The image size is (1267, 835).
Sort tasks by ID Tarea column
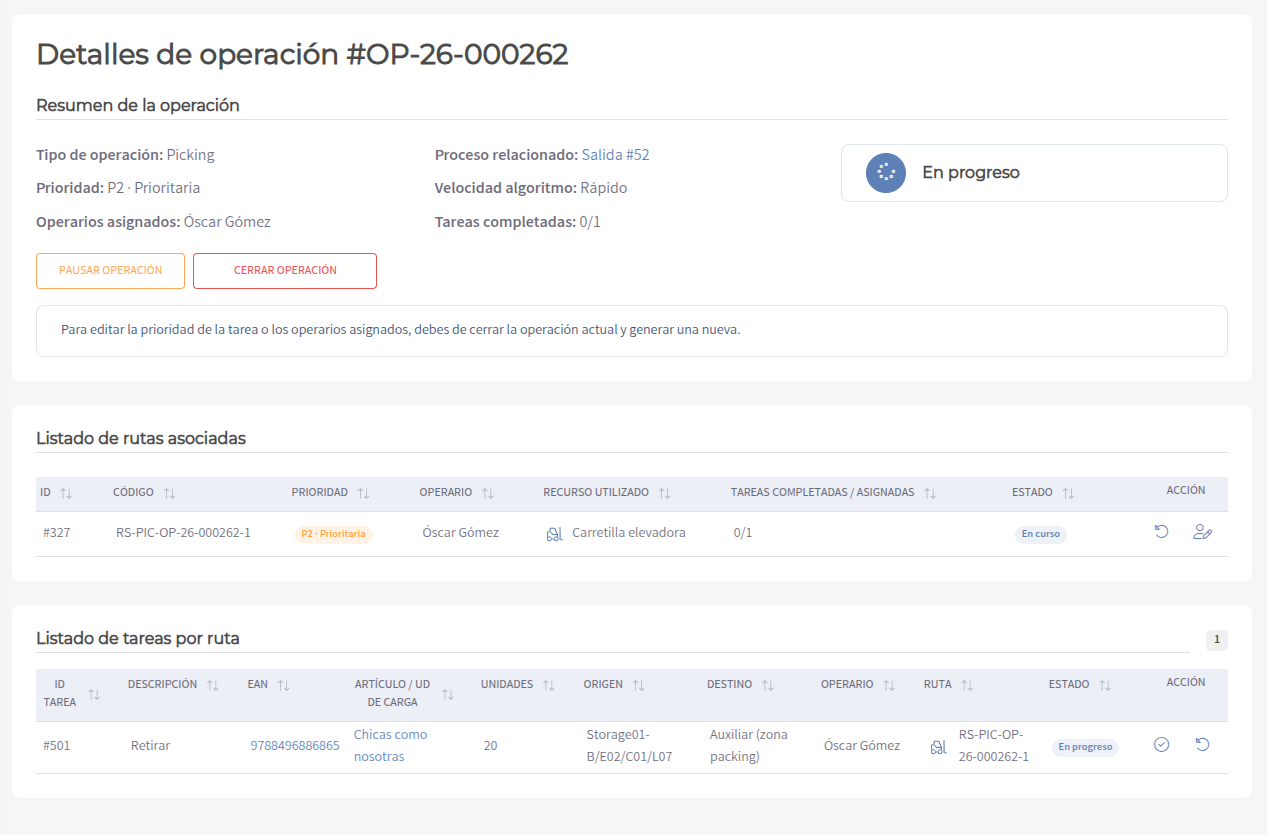pyautogui.click(x=94, y=694)
